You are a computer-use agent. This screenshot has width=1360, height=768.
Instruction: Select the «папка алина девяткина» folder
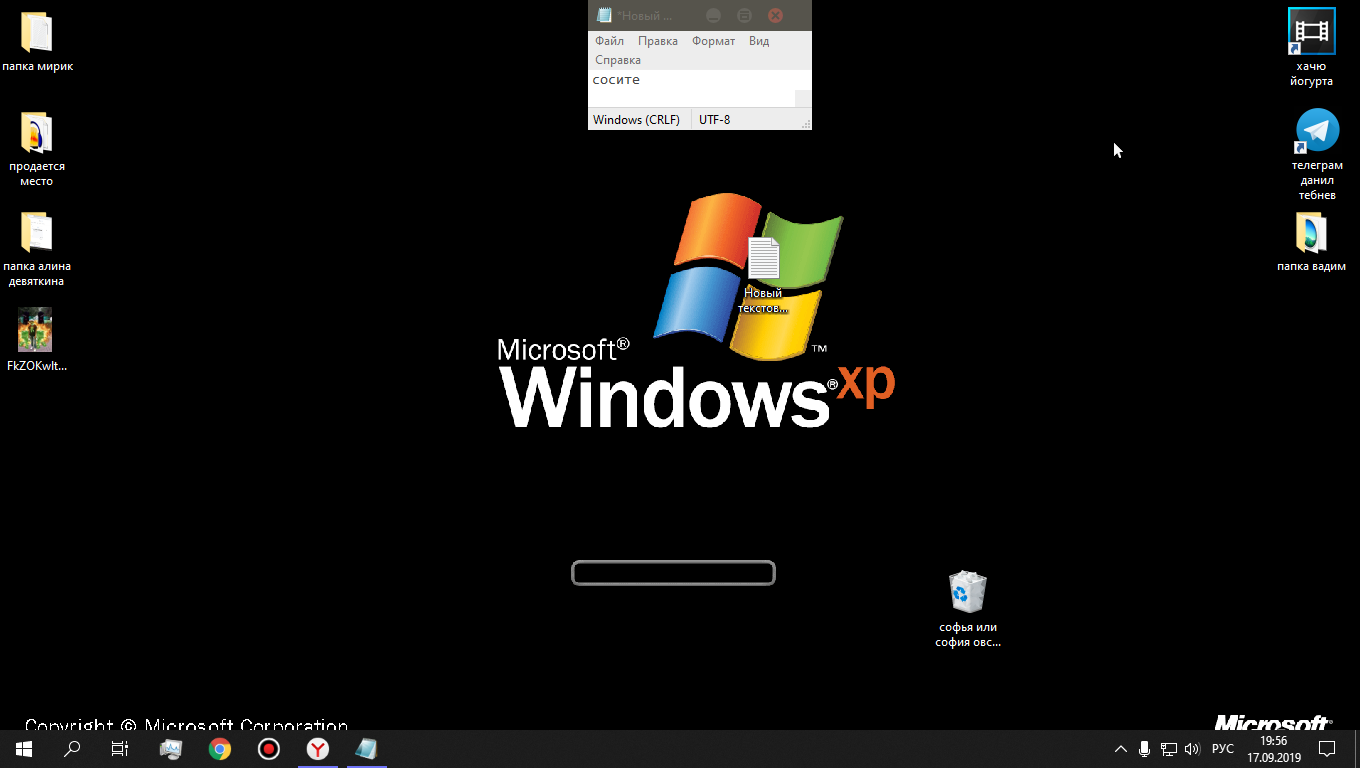coord(37,233)
